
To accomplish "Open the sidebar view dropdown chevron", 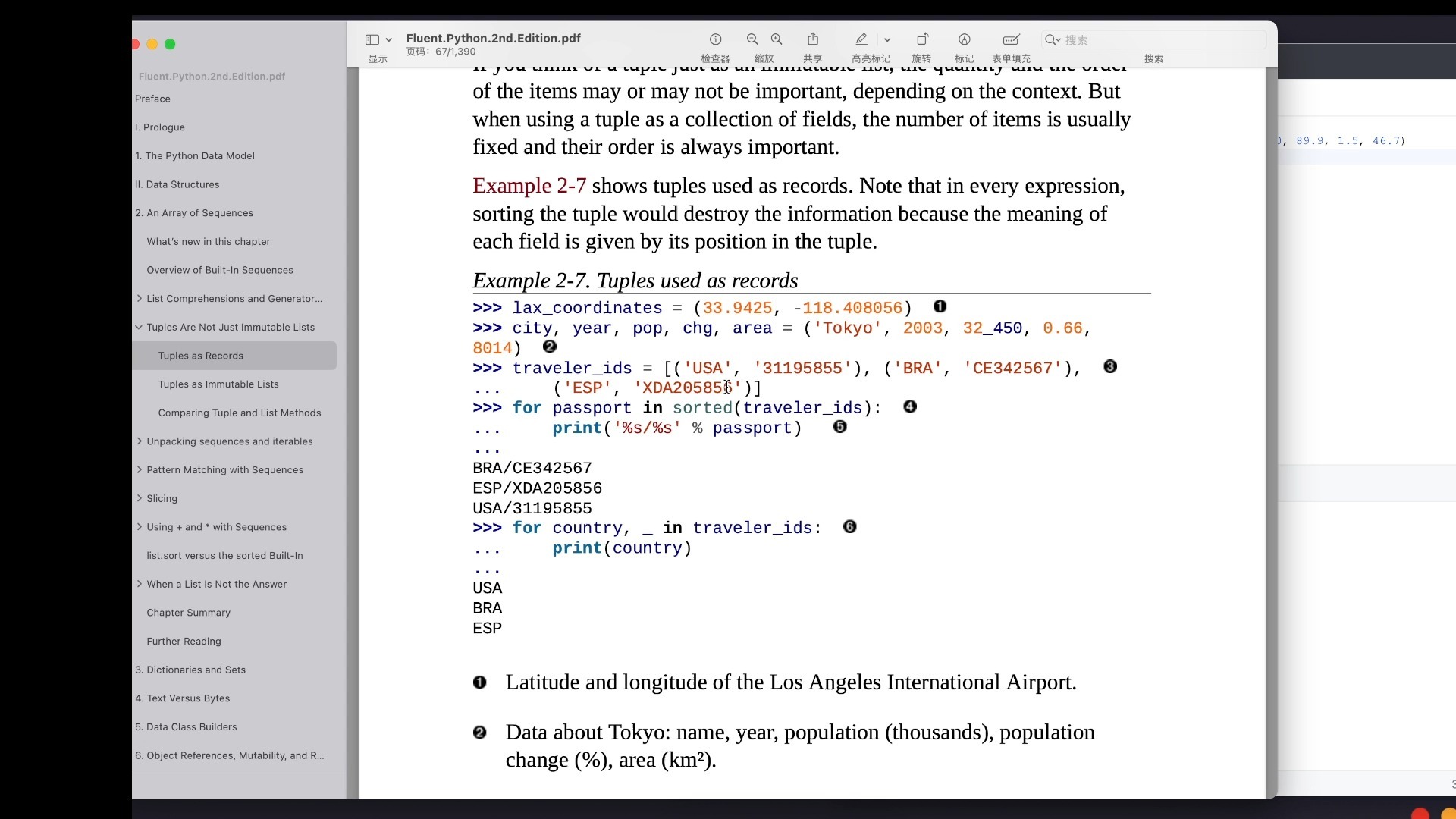I will 389,39.
